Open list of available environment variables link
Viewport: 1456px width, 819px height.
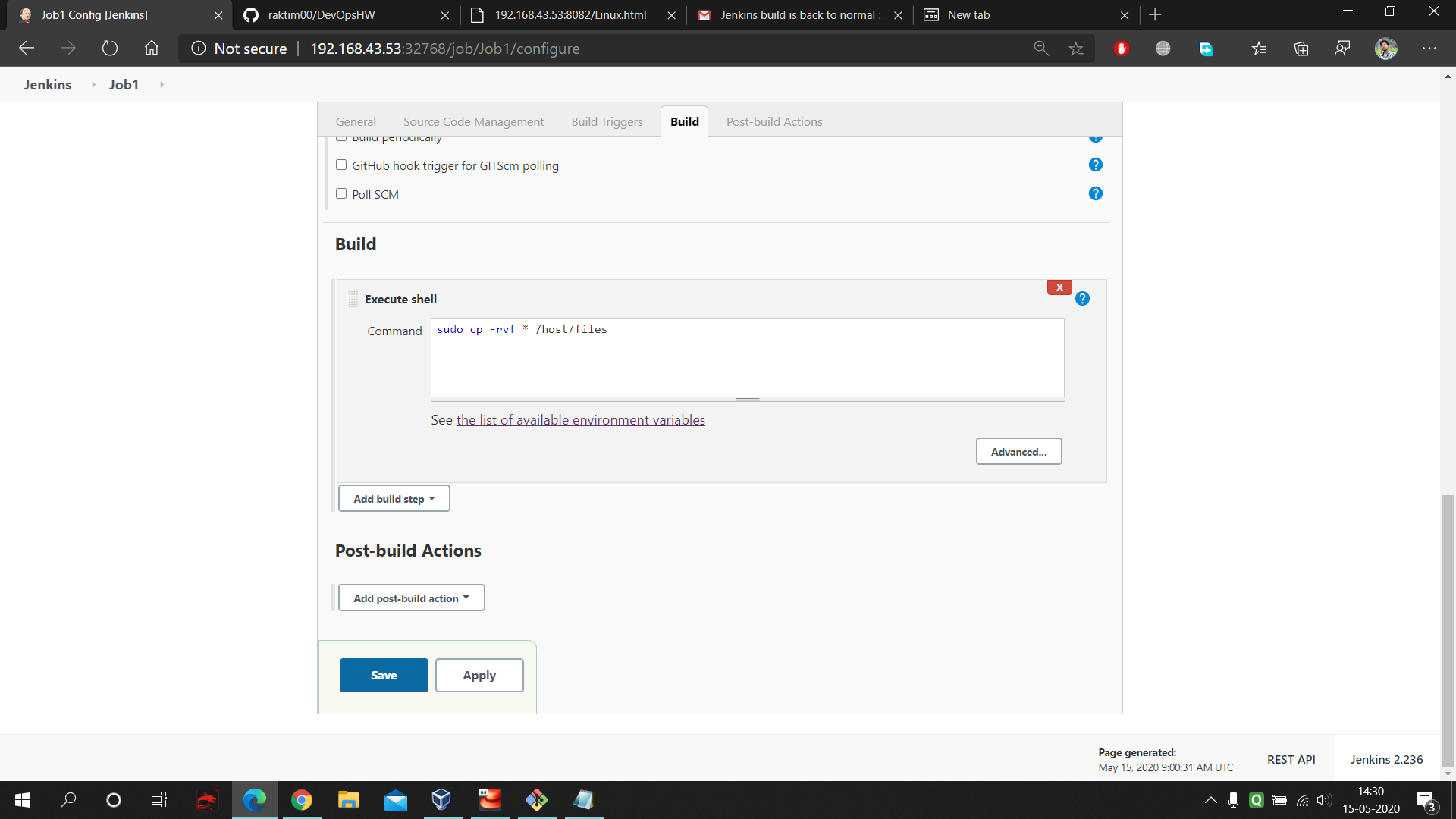(580, 420)
